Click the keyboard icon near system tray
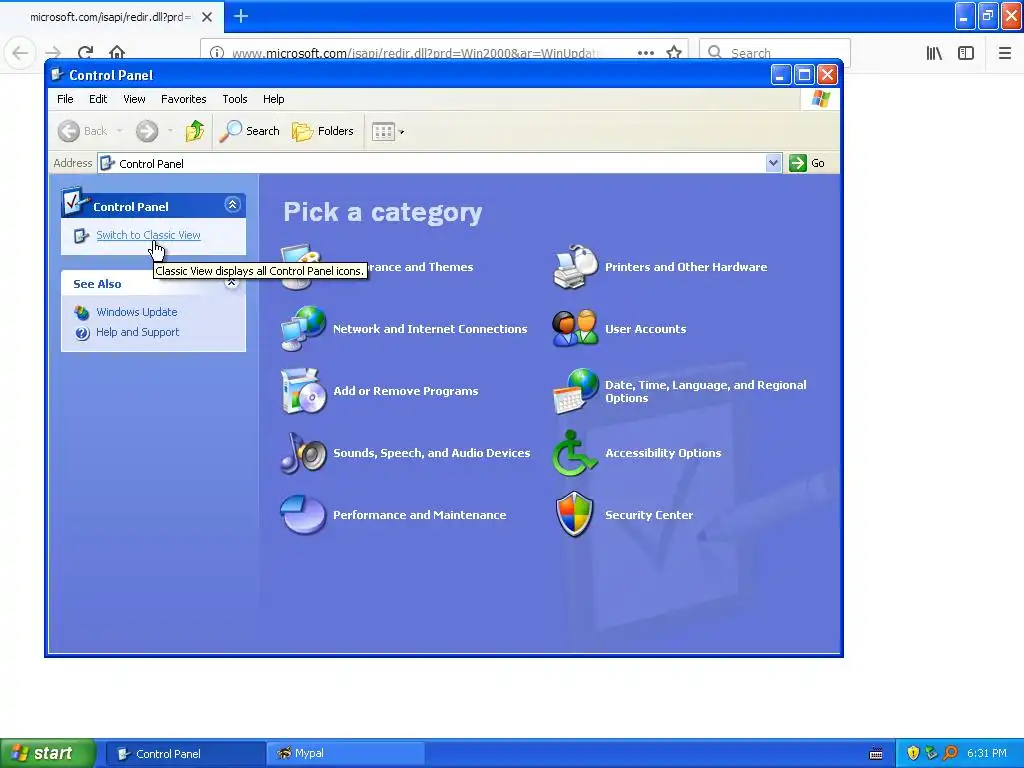This screenshot has height=768, width=1024. pyautogui.click(x=876, y=754)
